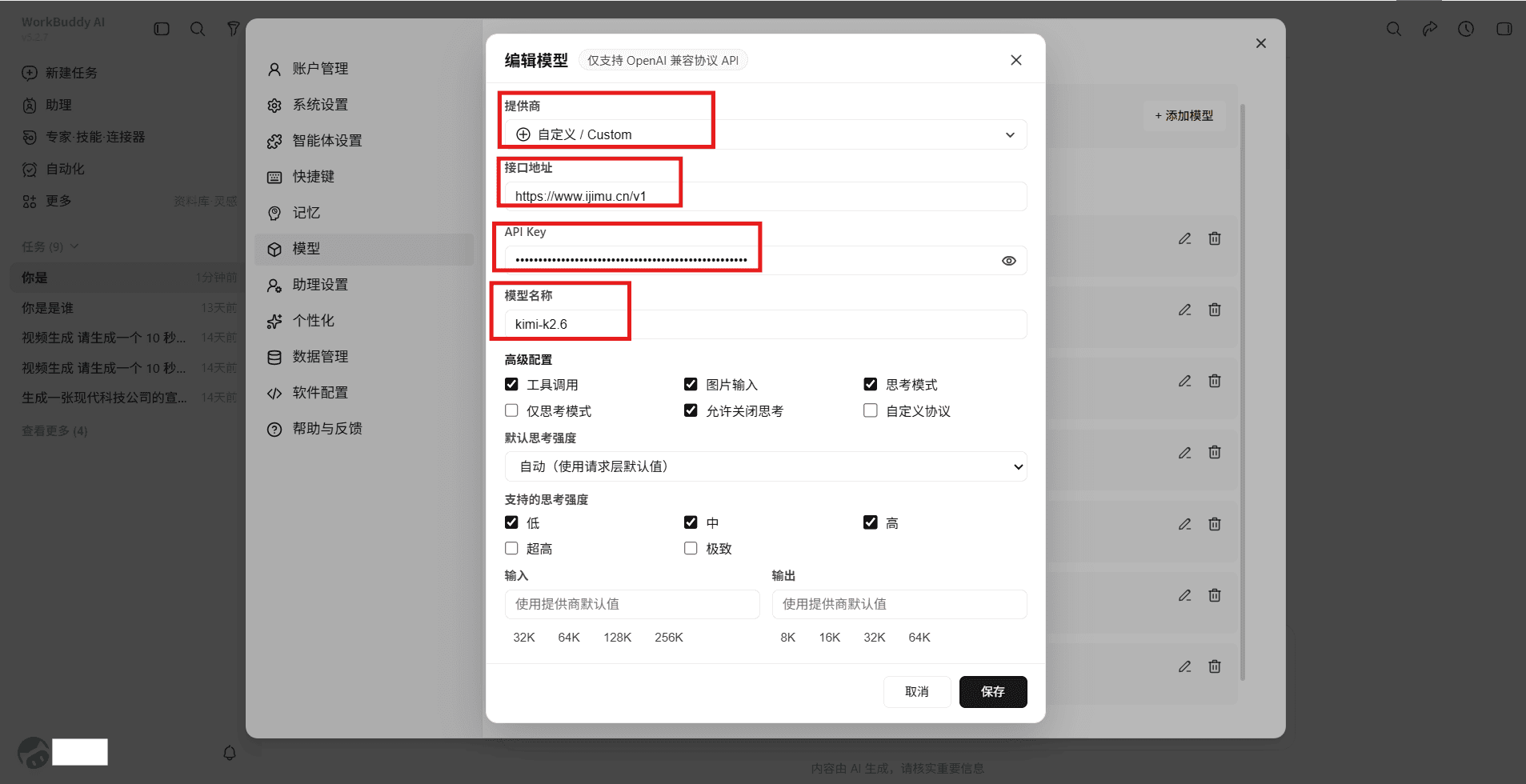Close the settings window

coord(1261,43)
